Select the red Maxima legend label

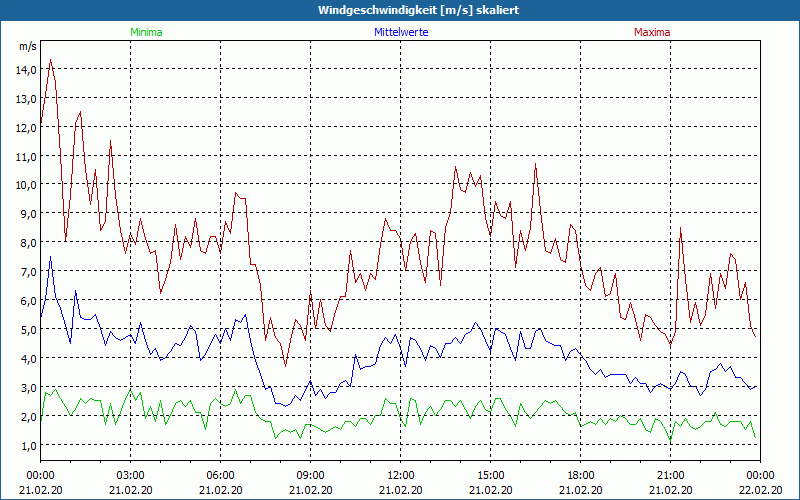652,32
